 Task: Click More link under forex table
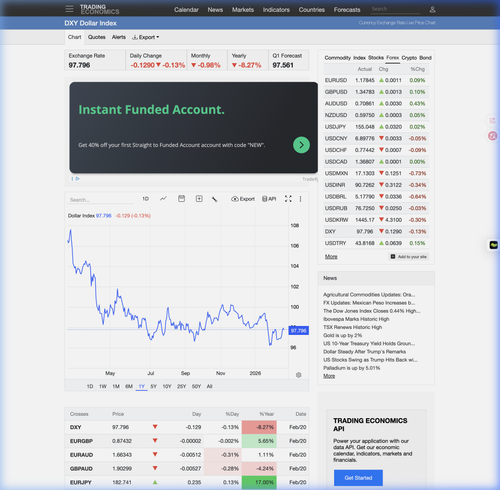point(331,256)
